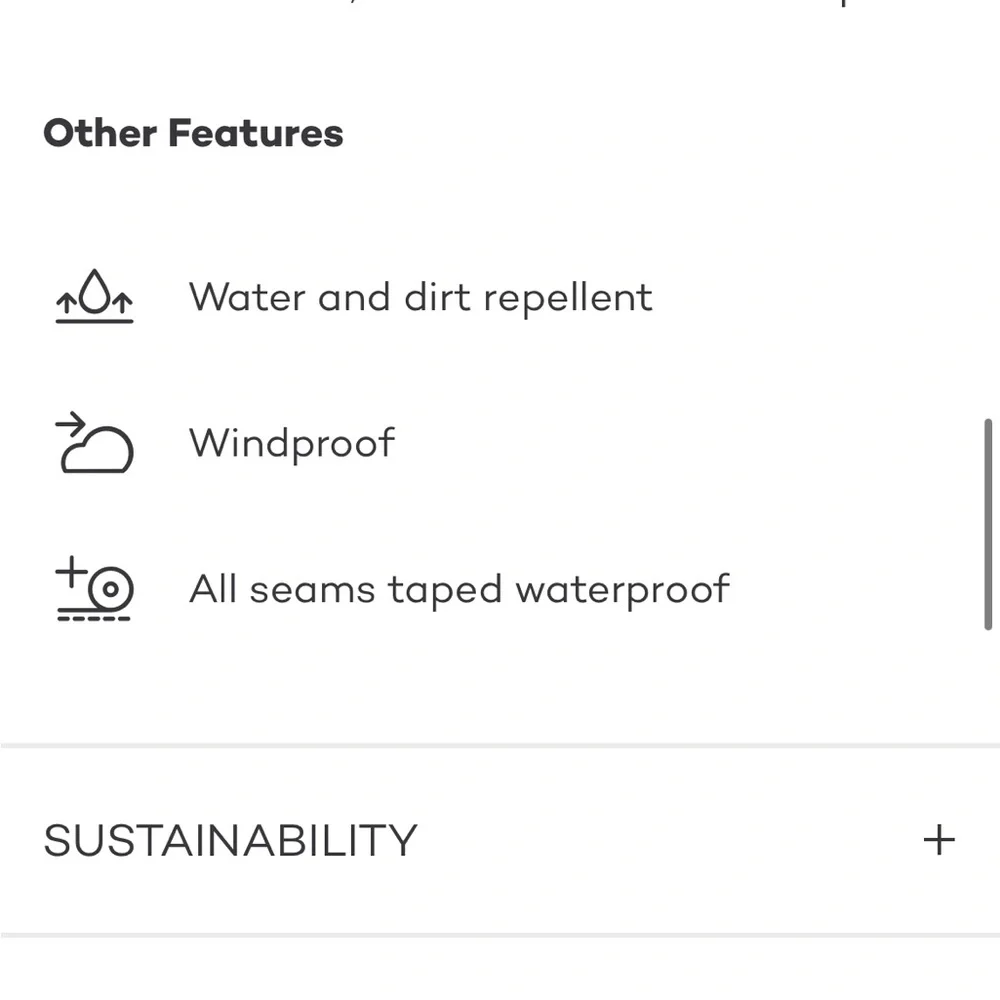Click the word 'waterproof' in third feature

tap(622, 589)
